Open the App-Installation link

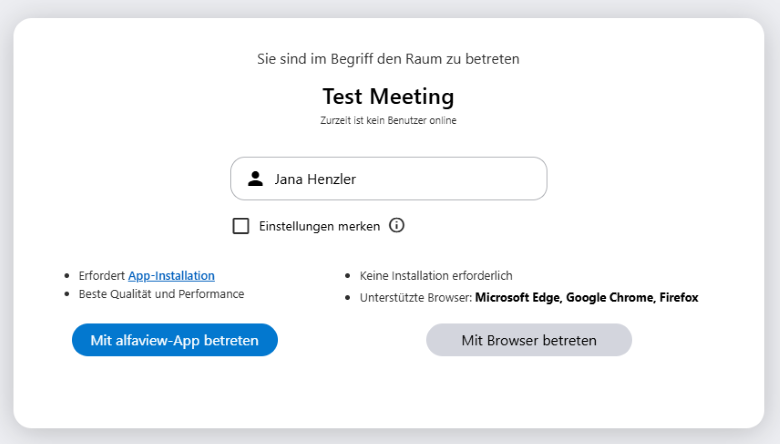tap(171, 275)
